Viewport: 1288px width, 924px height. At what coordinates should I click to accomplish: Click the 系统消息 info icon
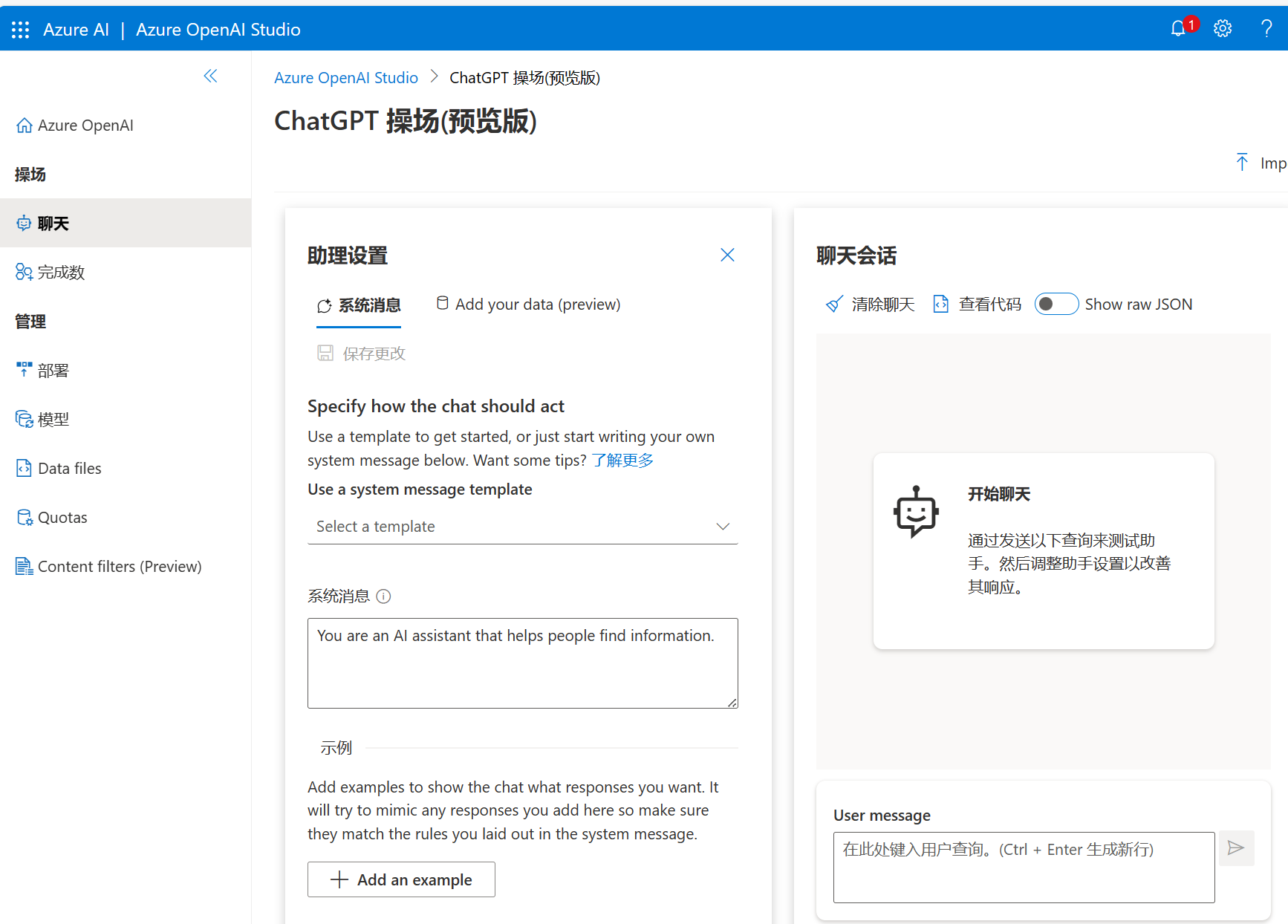[x=383, y=596]
